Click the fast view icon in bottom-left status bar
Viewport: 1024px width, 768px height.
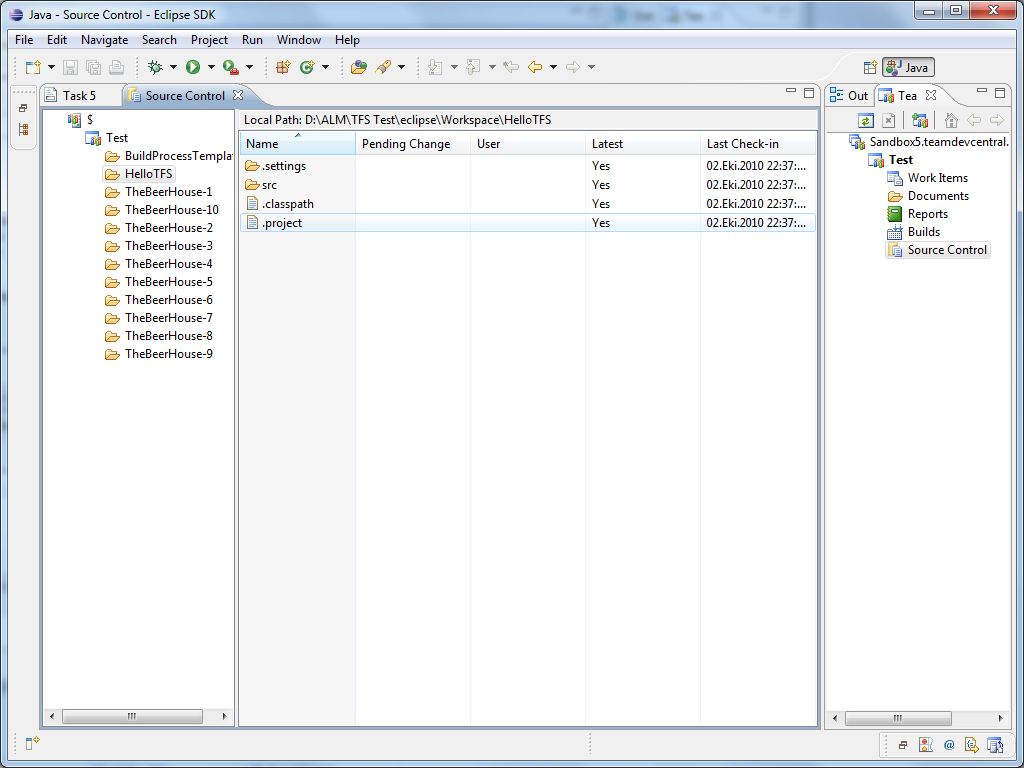click(33, 743)
